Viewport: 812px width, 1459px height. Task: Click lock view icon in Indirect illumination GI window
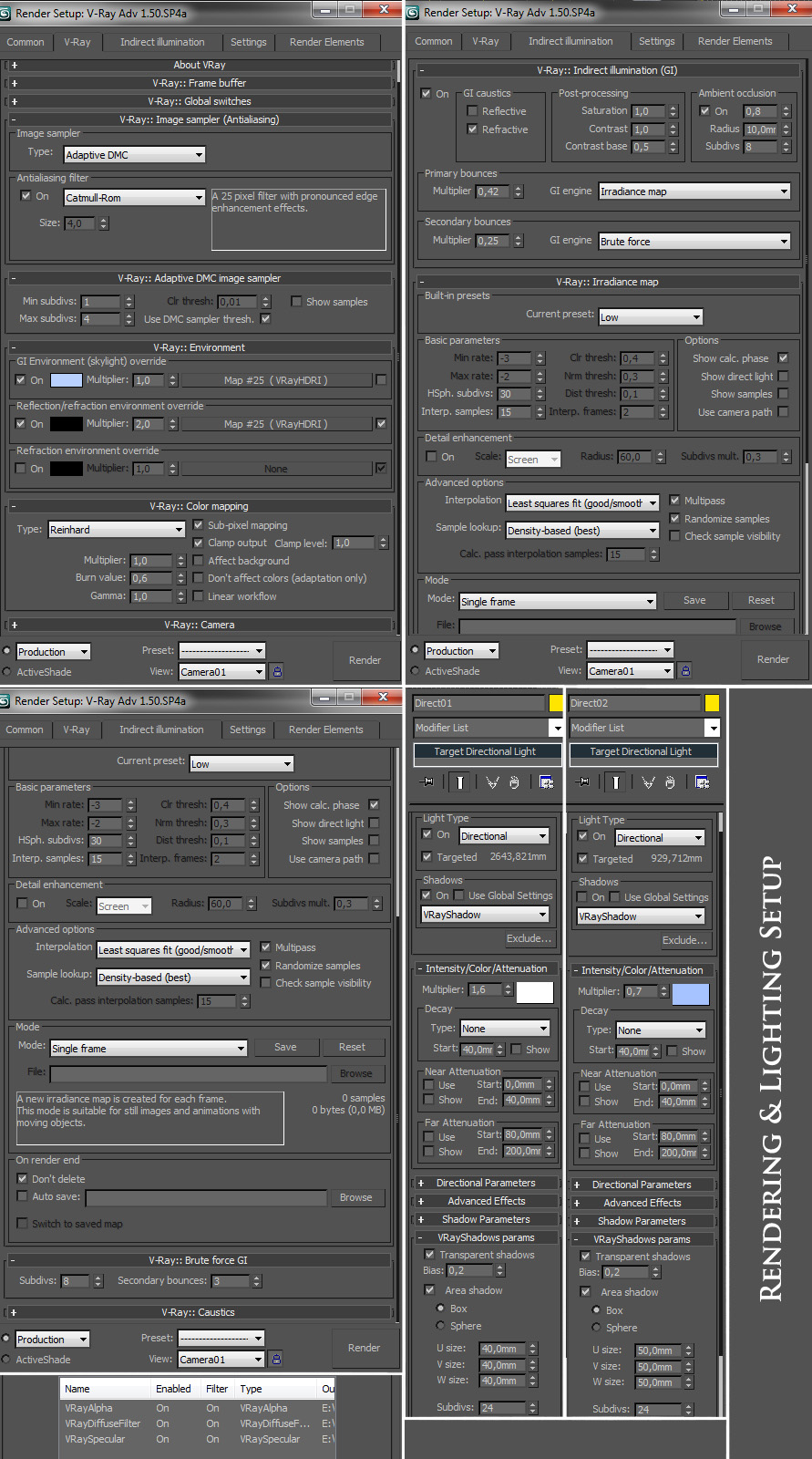click(685, 670)
